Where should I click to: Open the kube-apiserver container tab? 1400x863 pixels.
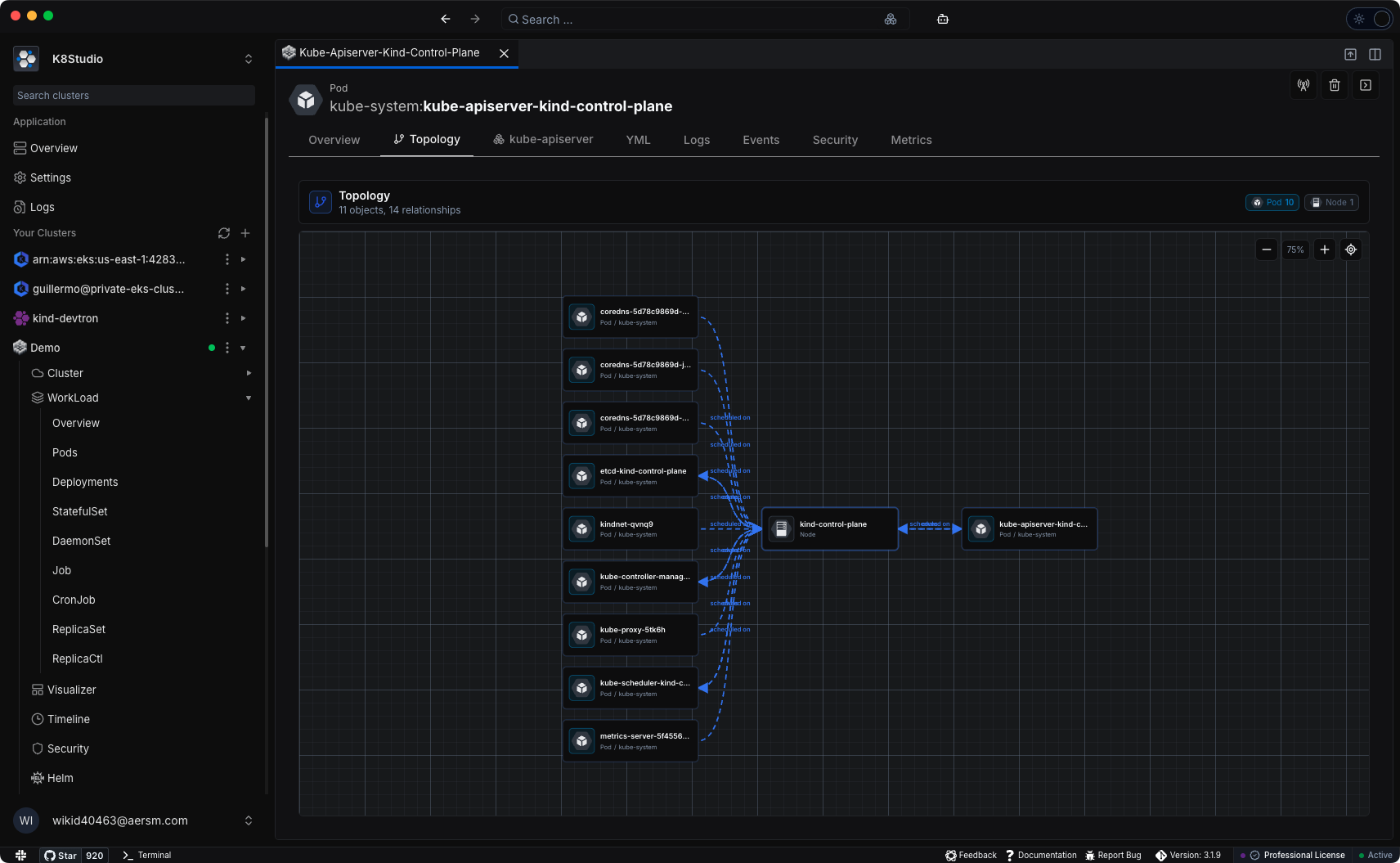tap(543, 140)
